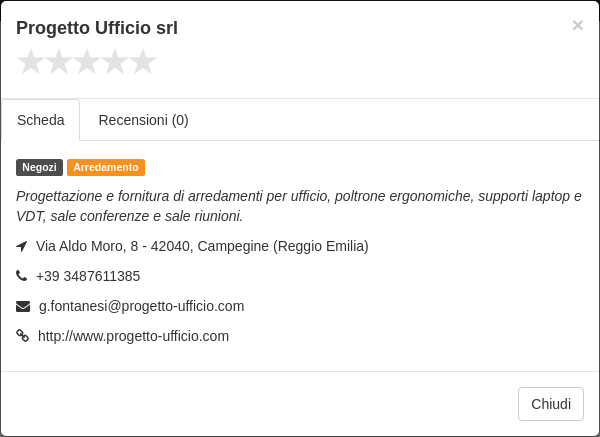
Task: Click the chain link icon
Action: click(23, 336)
